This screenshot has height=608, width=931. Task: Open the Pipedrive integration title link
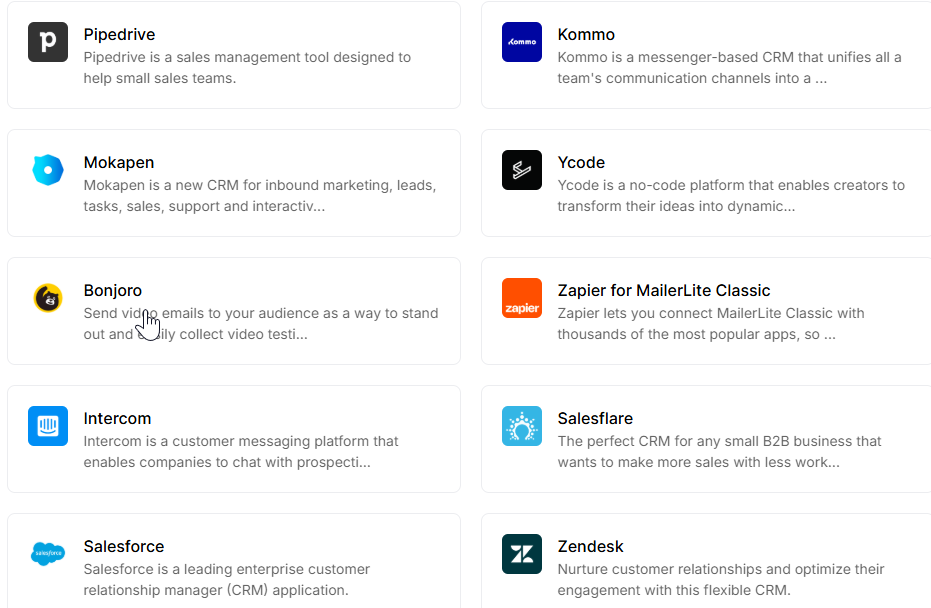pos(119,35)
